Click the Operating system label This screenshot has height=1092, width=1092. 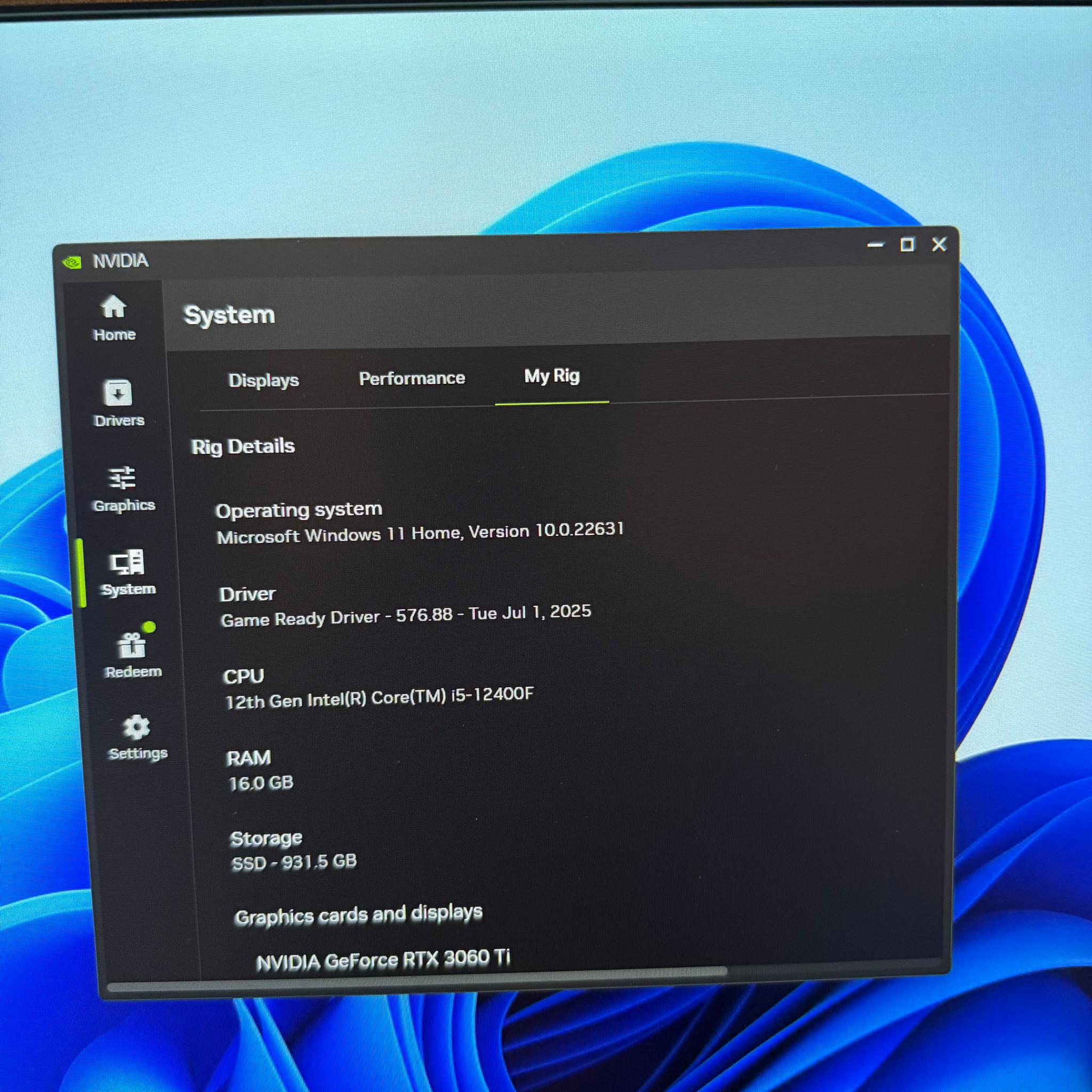pyautogui.click(x=299, y=510)
